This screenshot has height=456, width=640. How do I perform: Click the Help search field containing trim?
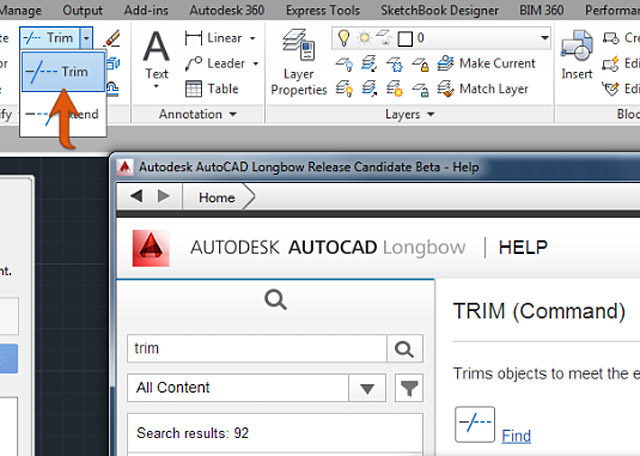tap(257, 349)
